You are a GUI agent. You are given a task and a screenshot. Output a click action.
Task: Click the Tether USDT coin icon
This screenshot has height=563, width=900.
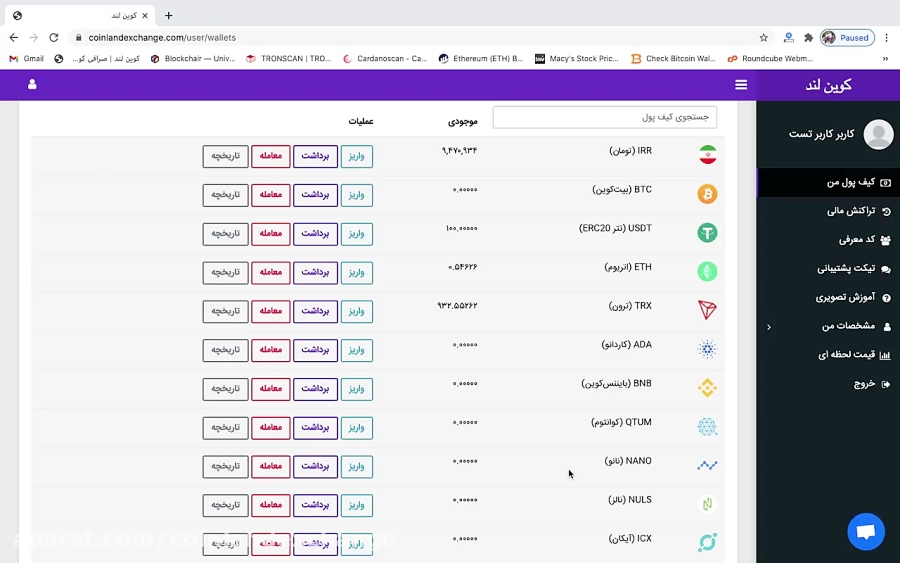[707, 232]
